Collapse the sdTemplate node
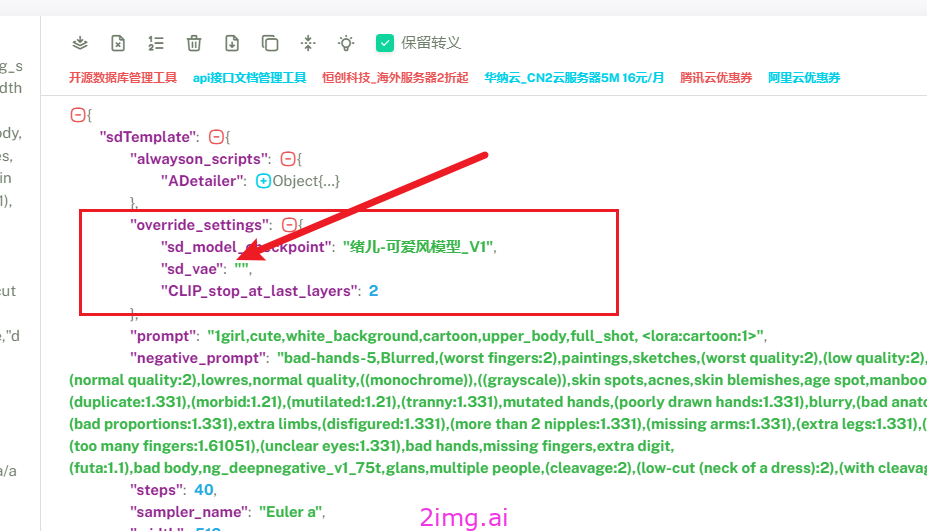Image resolution: width=927 pixels, height=531 pixels. tap(216, 137)
